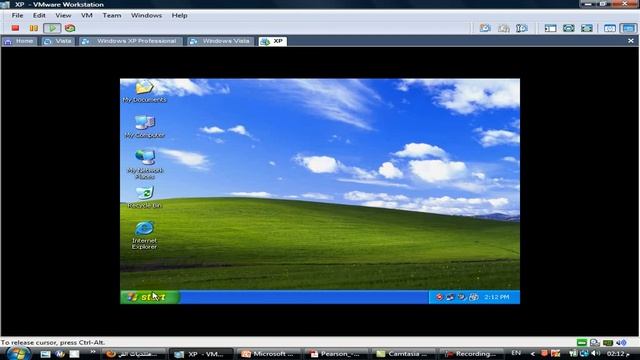
Task: Click the XP start button
Action: [150, 297]
